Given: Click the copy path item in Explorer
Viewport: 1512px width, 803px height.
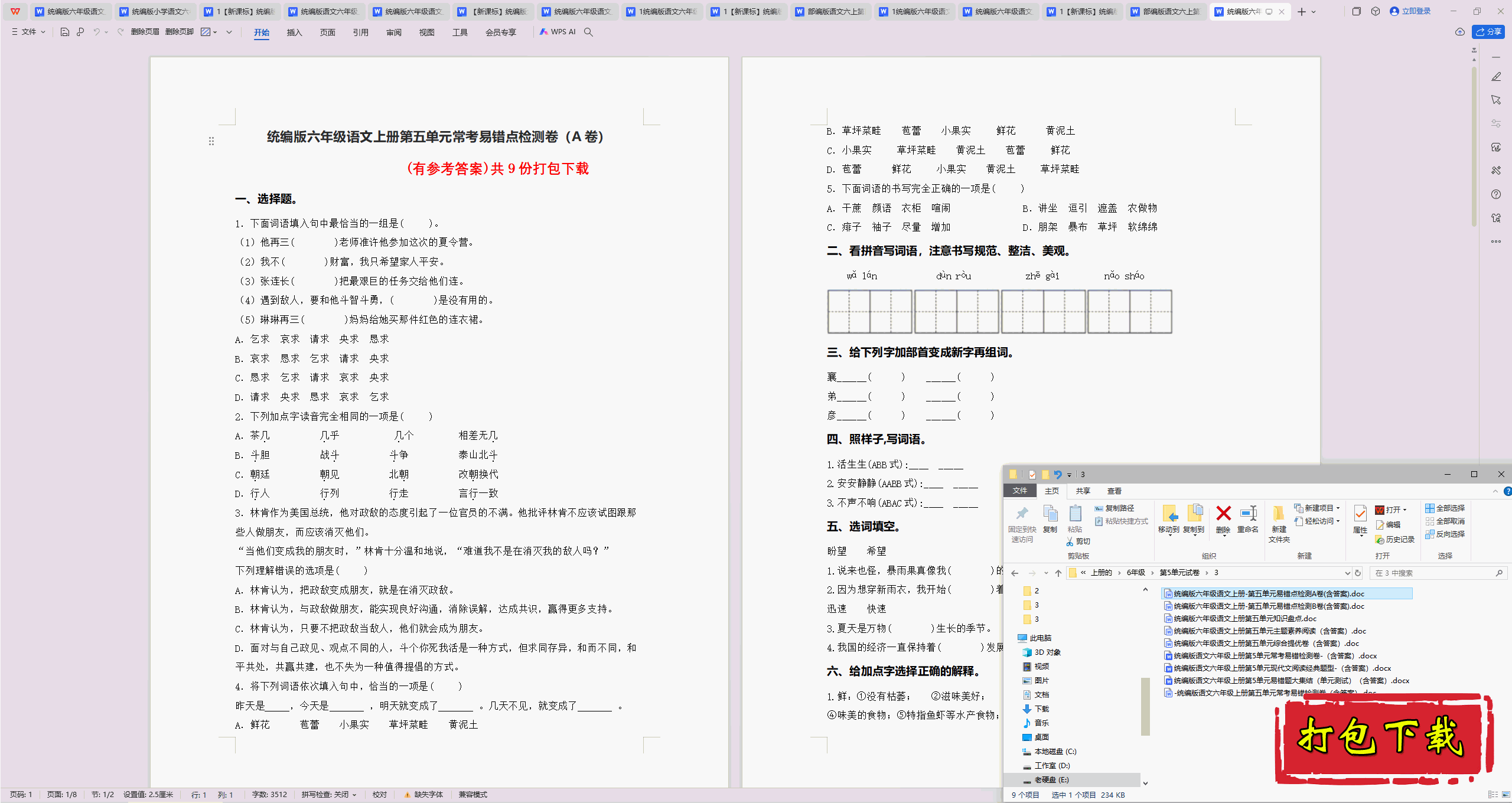Looking at the screenshot, I should (1115, 508).
